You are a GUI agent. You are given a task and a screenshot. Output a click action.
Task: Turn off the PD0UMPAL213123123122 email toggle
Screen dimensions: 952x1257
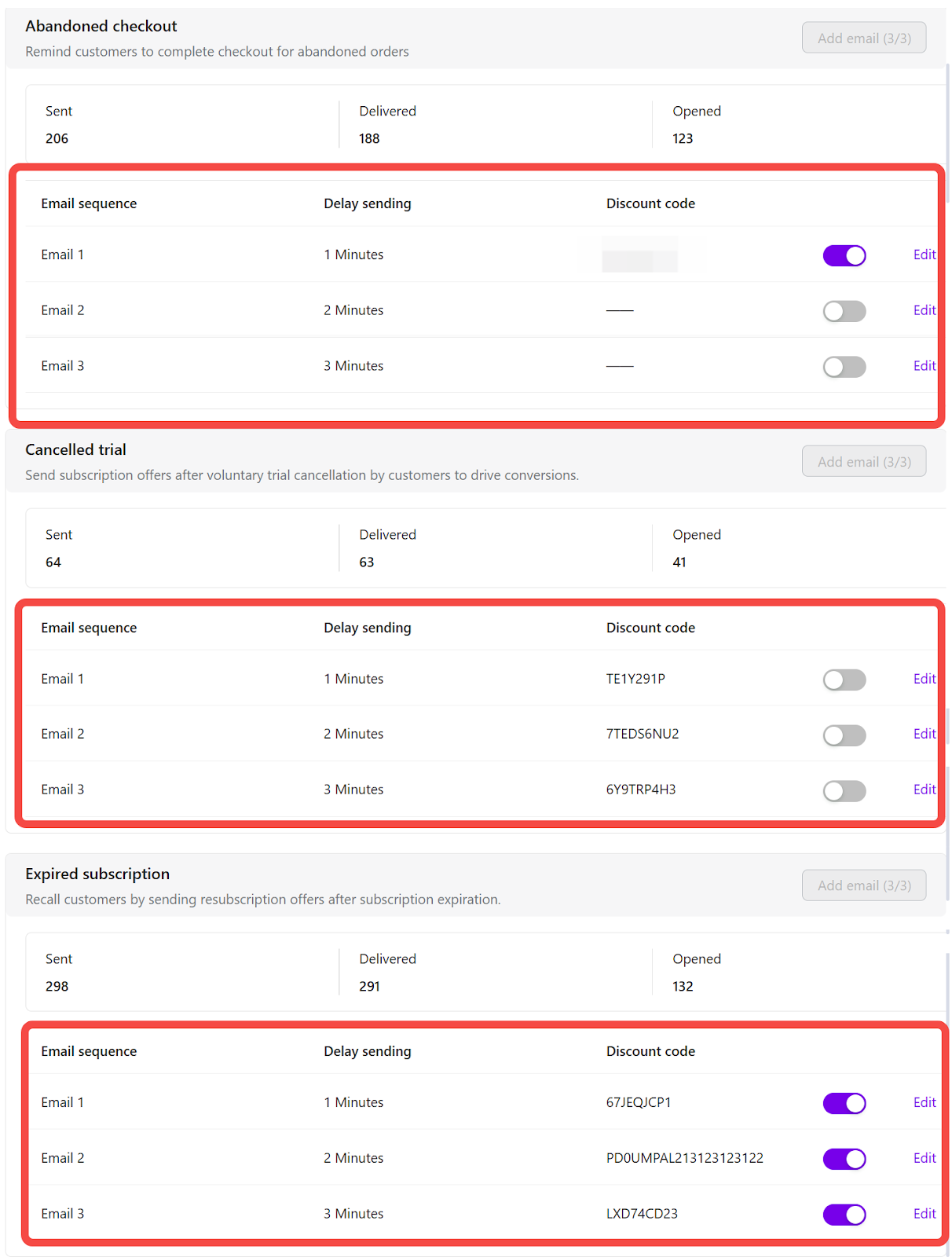(844, 1159)
